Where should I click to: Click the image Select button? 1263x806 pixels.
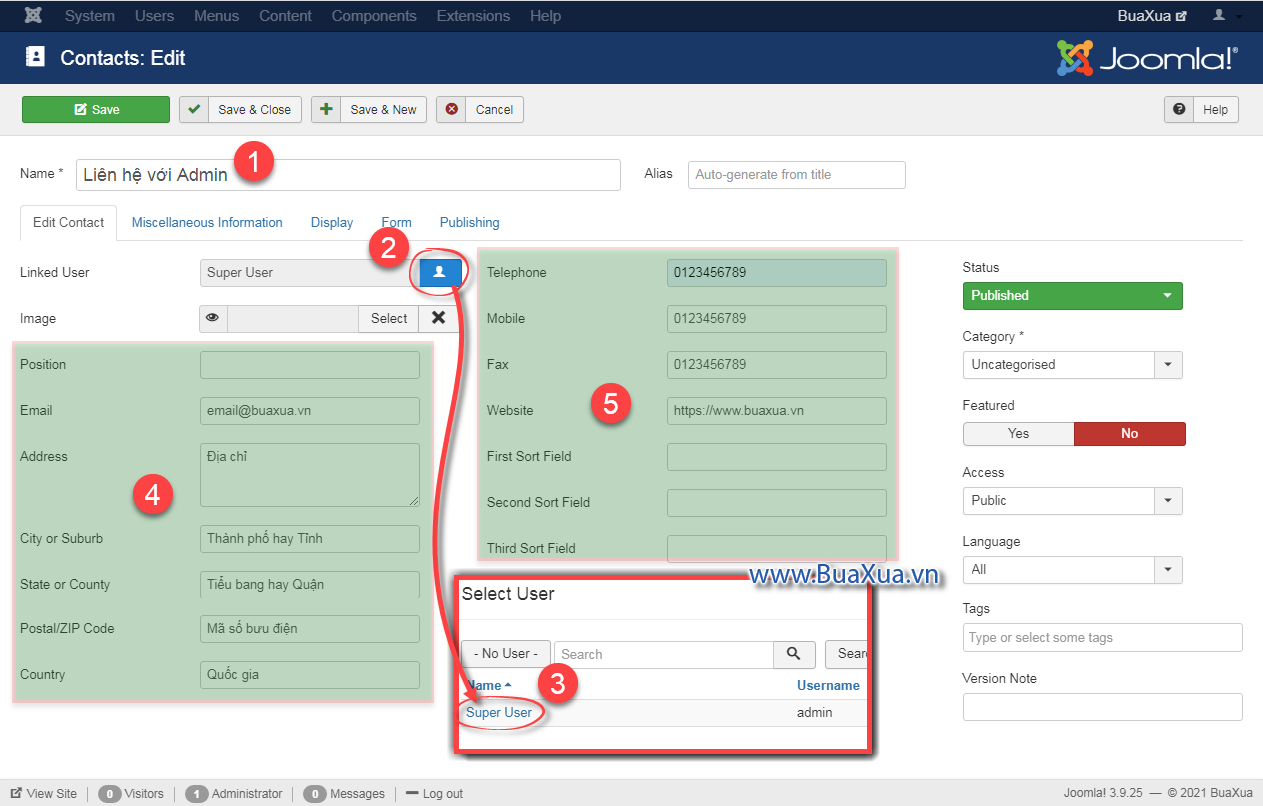[x=389, y=319]
